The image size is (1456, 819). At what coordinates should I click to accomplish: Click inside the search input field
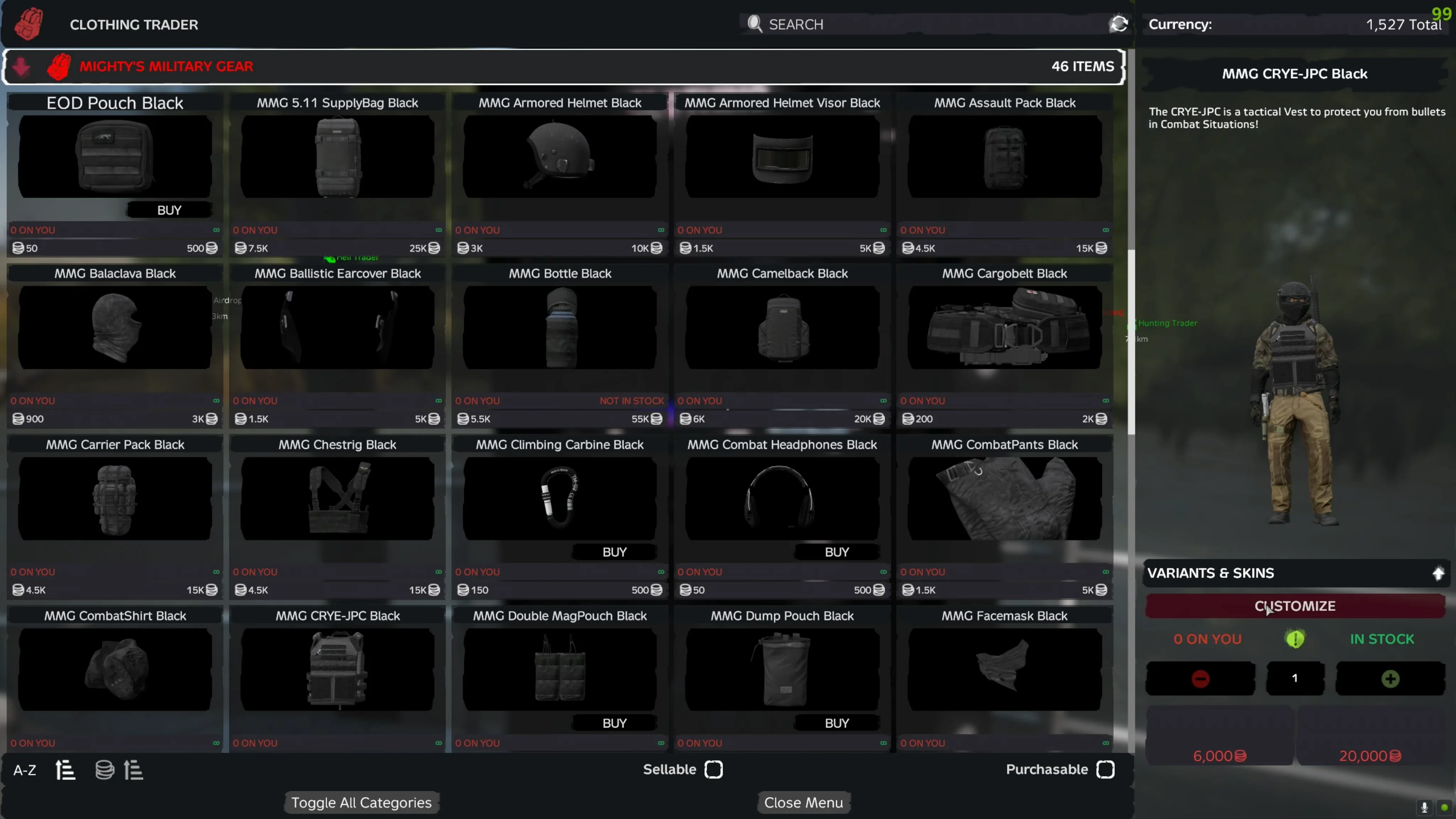[904, 24]
